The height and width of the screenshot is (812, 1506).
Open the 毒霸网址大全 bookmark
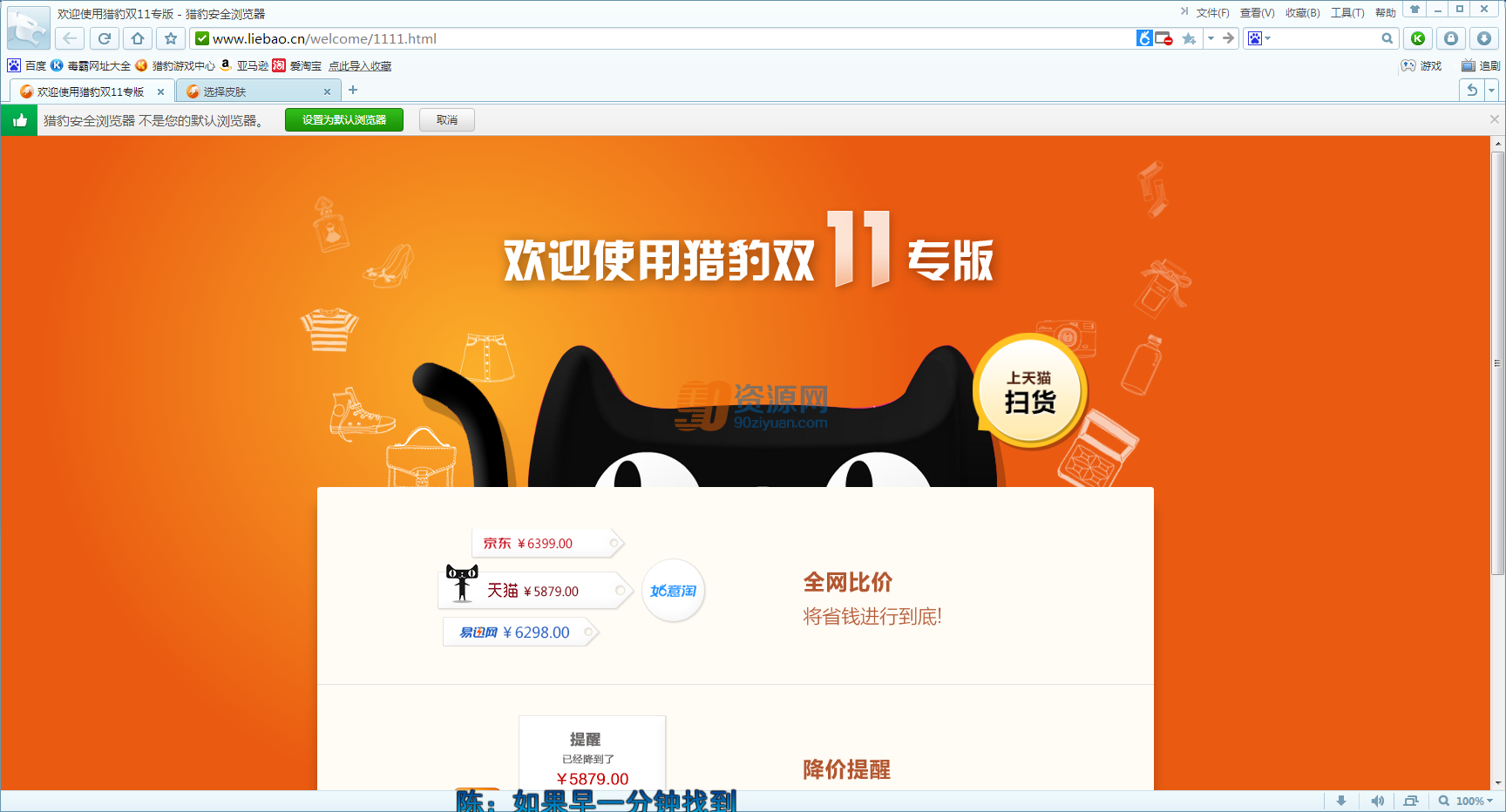pos(91,65)
